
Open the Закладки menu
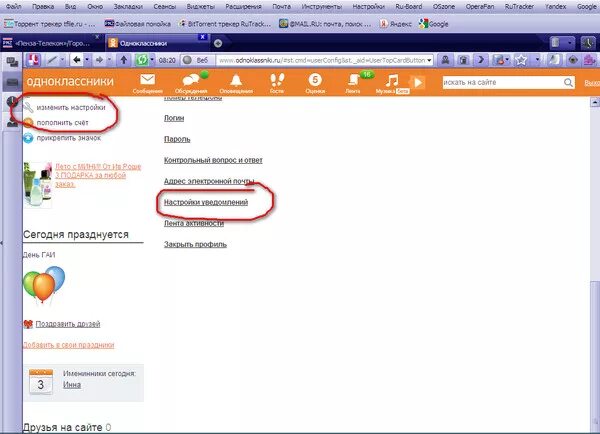tap(128, 7)
